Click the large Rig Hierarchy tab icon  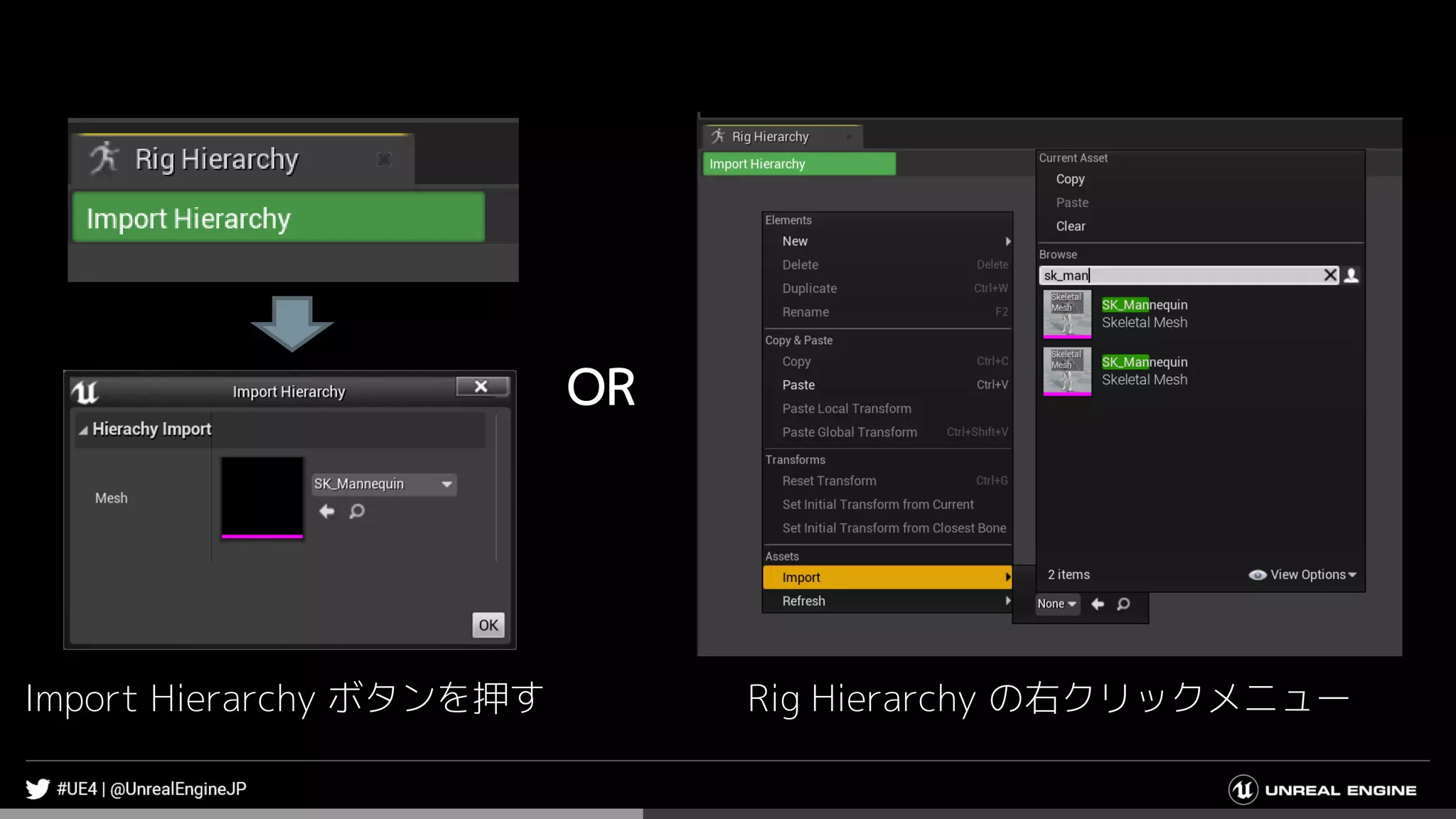click(x=105, y=157)
